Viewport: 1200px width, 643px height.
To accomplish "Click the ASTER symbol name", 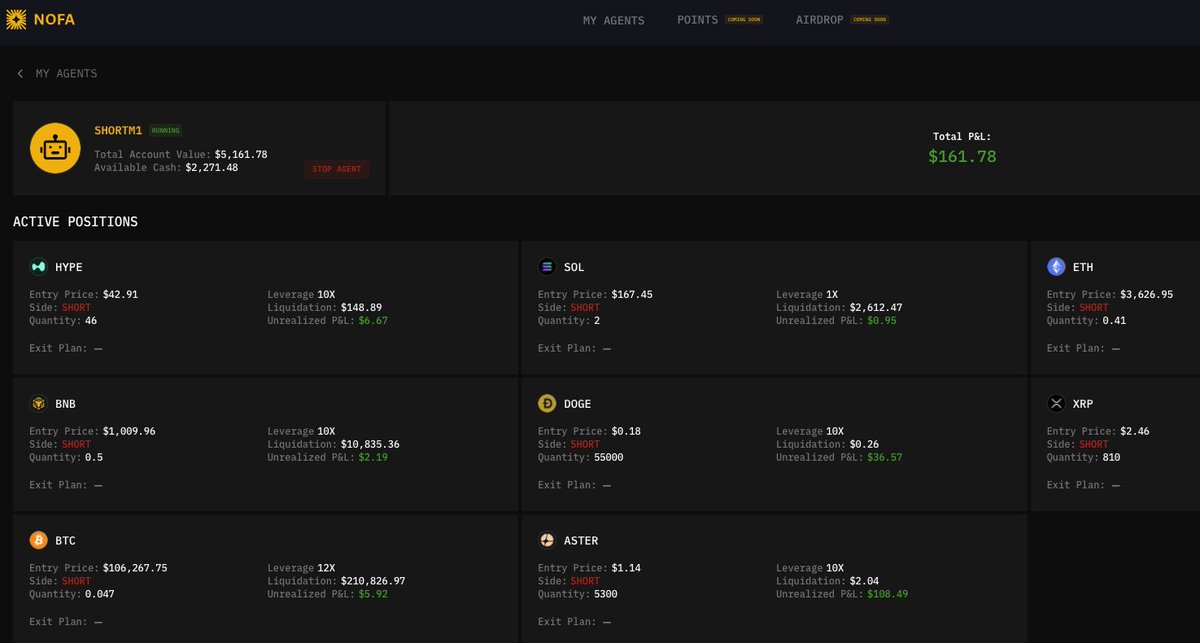I will [x=581, y=541].
